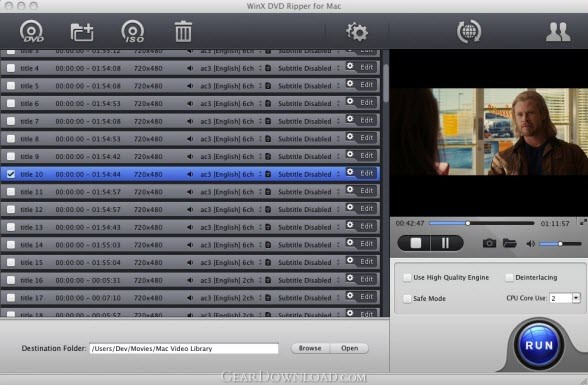Click audio speaker icon on title 14 row
Screen dimensions: 588x385
click(x=190, y=245)
